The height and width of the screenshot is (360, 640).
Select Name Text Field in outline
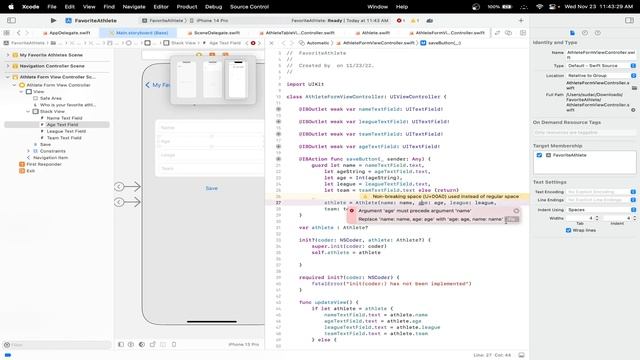(x=64, y=118)
